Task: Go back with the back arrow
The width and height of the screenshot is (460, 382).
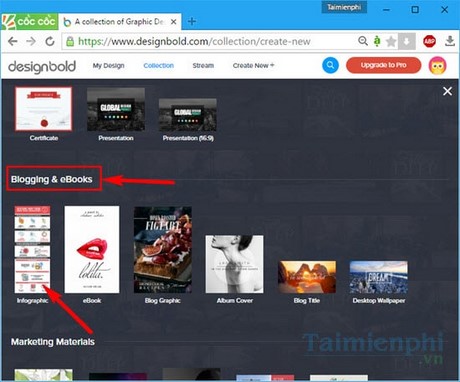Action: coord(13,41)
